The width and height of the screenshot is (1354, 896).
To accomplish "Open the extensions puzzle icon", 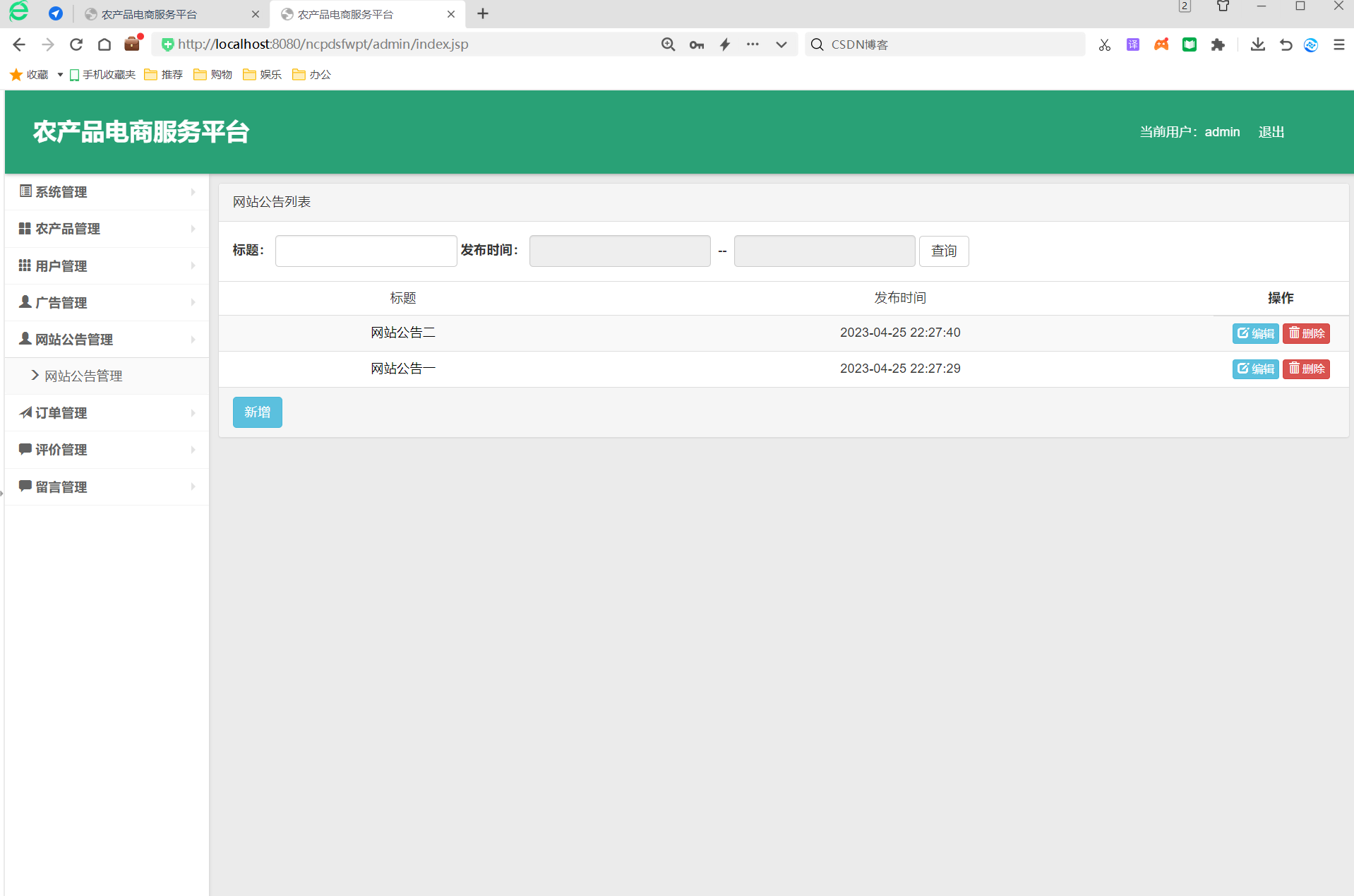I will [x=1218, y=44].
